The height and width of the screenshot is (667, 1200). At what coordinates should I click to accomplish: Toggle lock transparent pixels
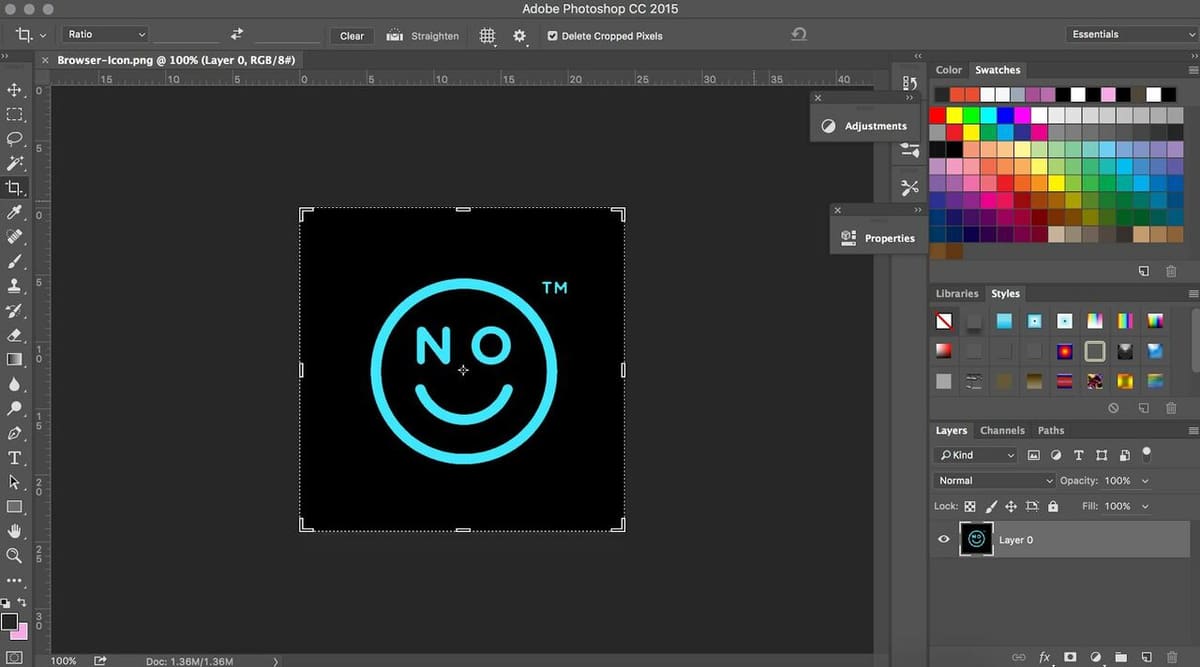coord(969,507)
